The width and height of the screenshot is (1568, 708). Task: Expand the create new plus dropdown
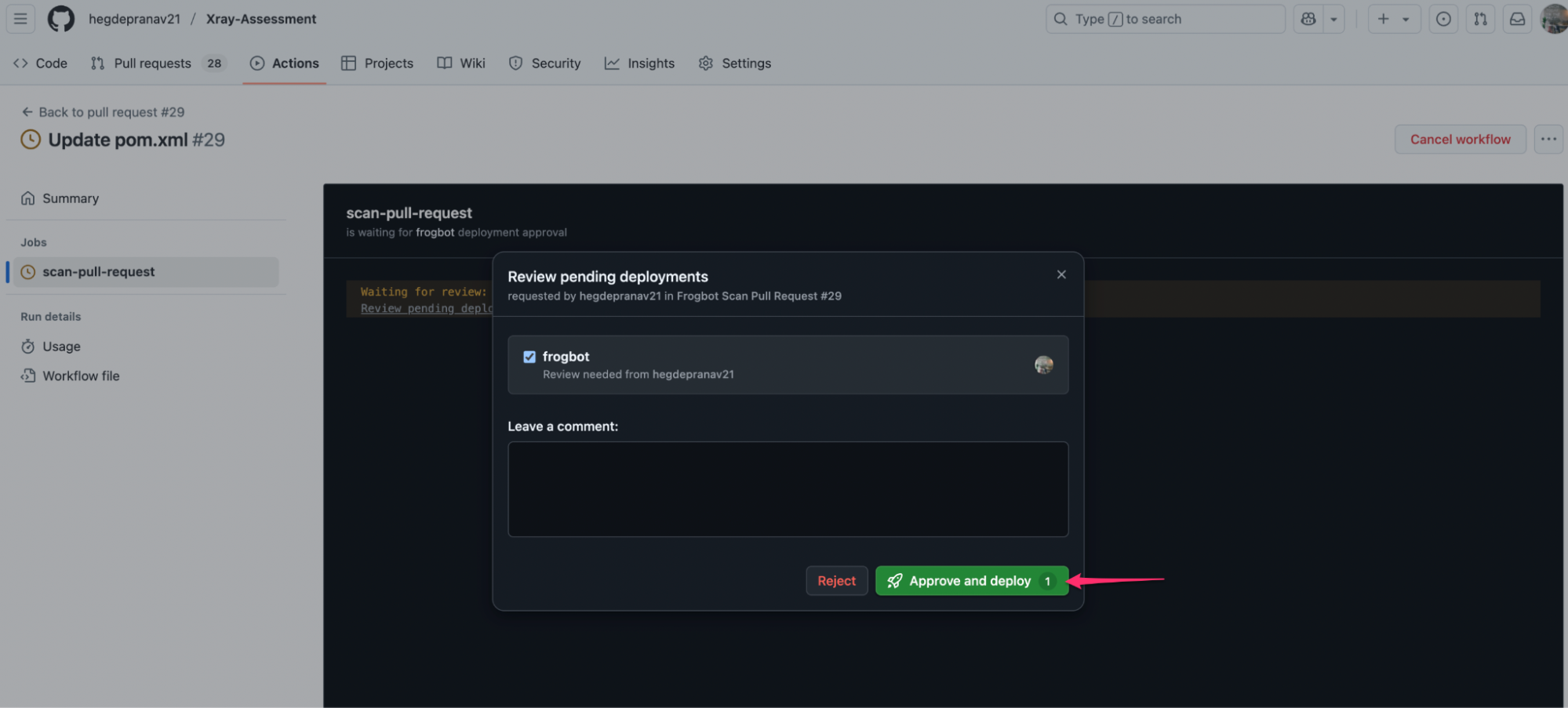[1394, 19]
